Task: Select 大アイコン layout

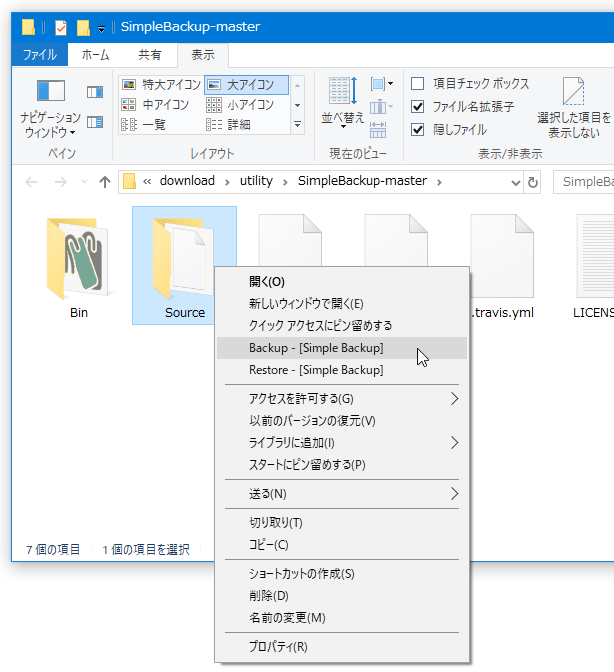Action: 246,84
